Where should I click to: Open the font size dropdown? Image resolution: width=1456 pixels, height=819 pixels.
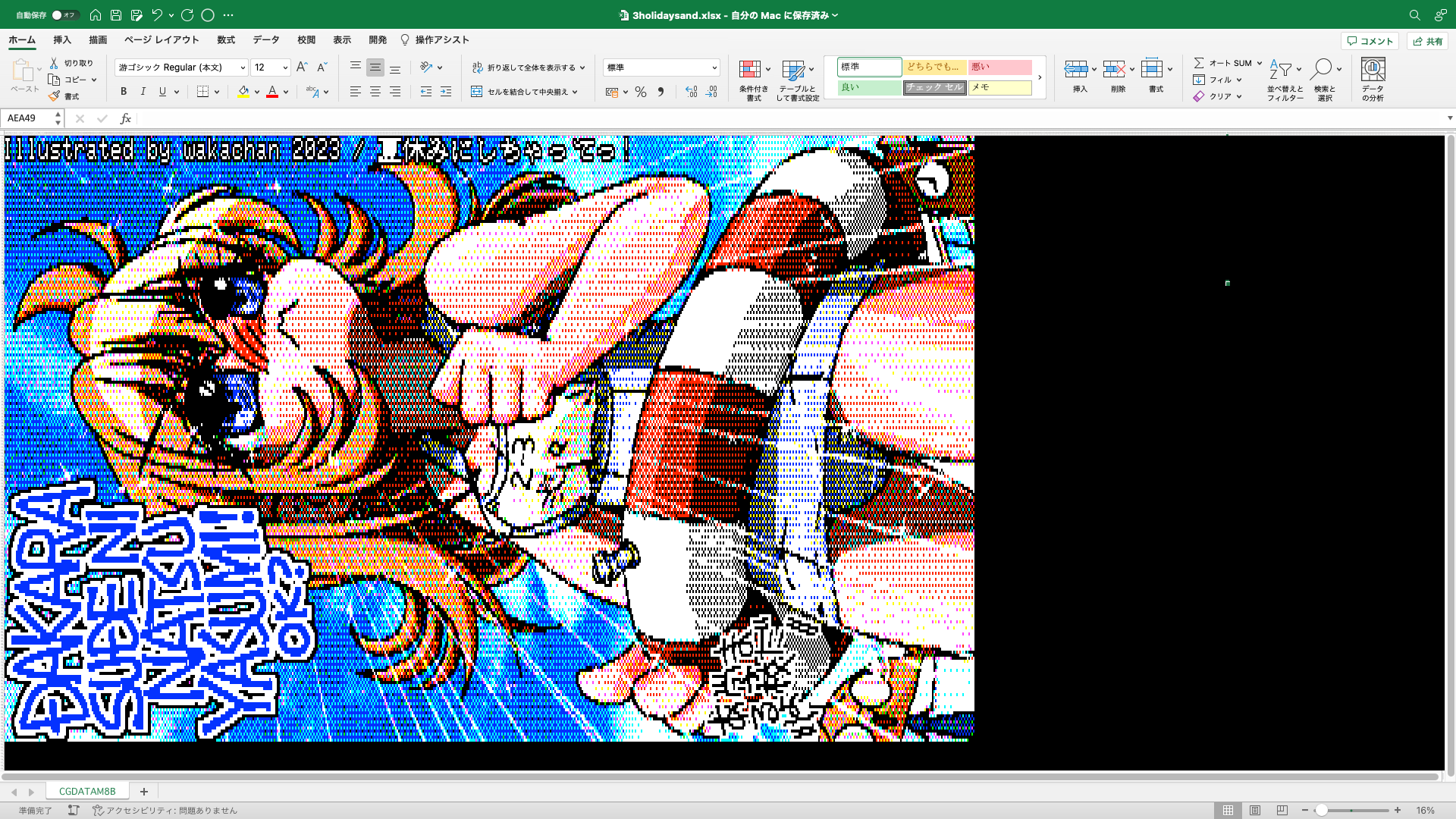[x=285, y=67]
